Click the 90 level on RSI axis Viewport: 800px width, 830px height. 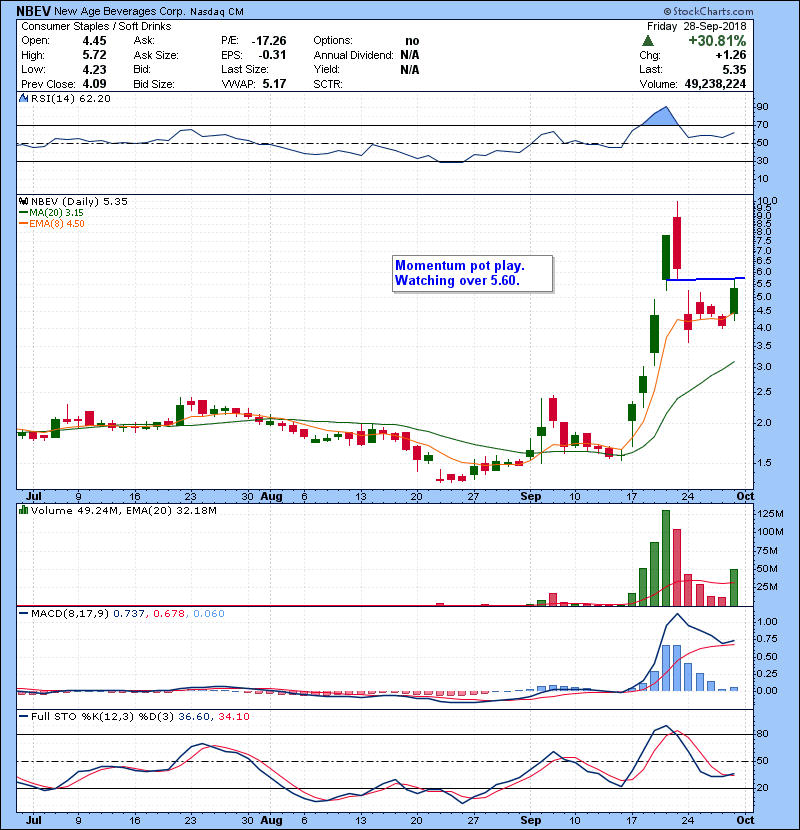(x=762, y=107)
